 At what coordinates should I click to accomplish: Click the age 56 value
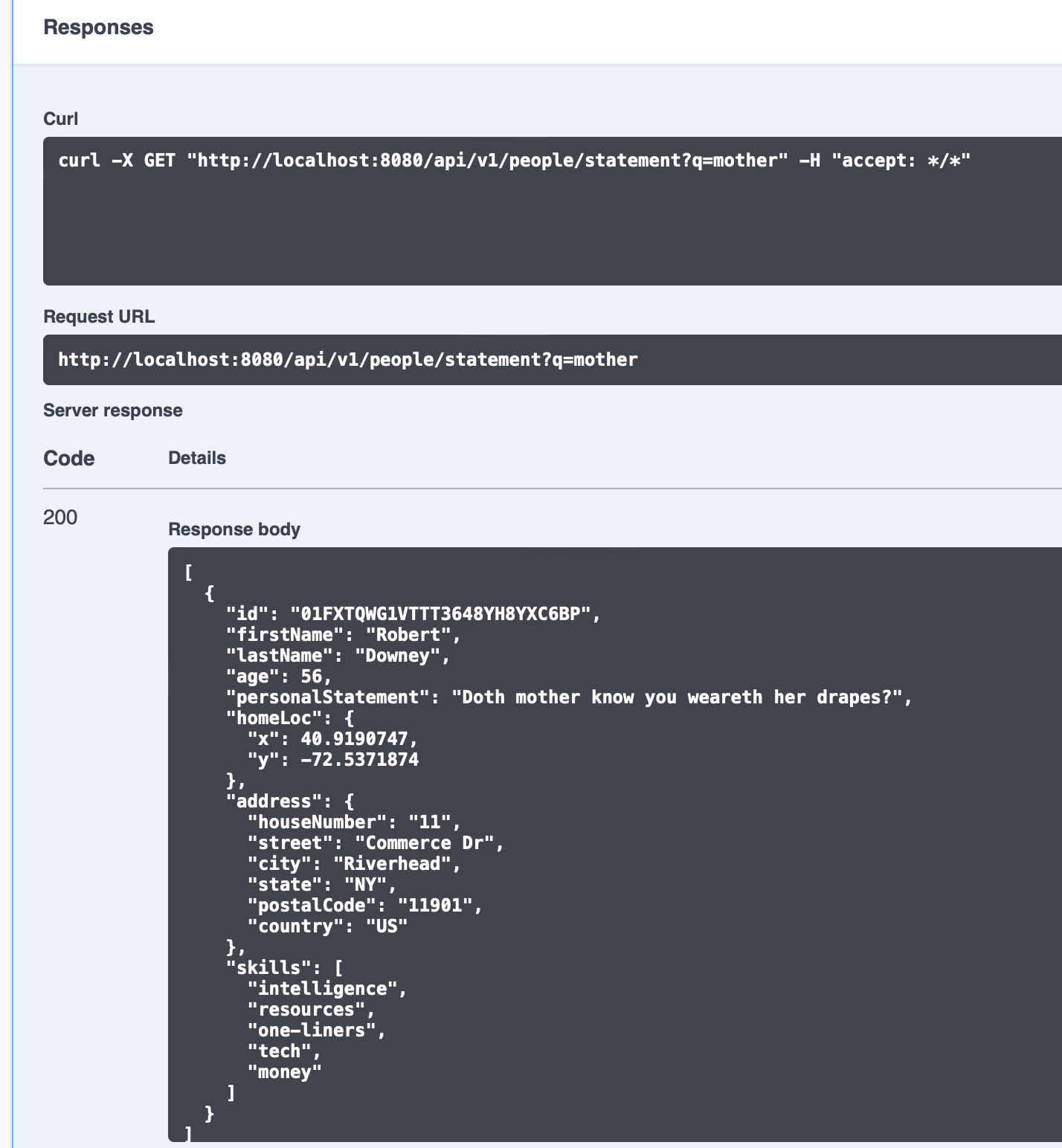311,677
